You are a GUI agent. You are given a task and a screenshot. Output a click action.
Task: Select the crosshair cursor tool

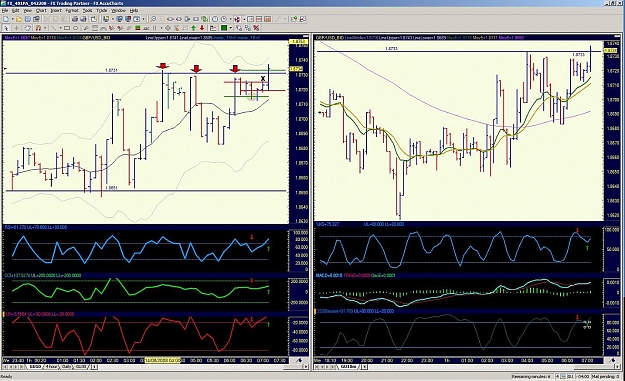click(16, 28)
